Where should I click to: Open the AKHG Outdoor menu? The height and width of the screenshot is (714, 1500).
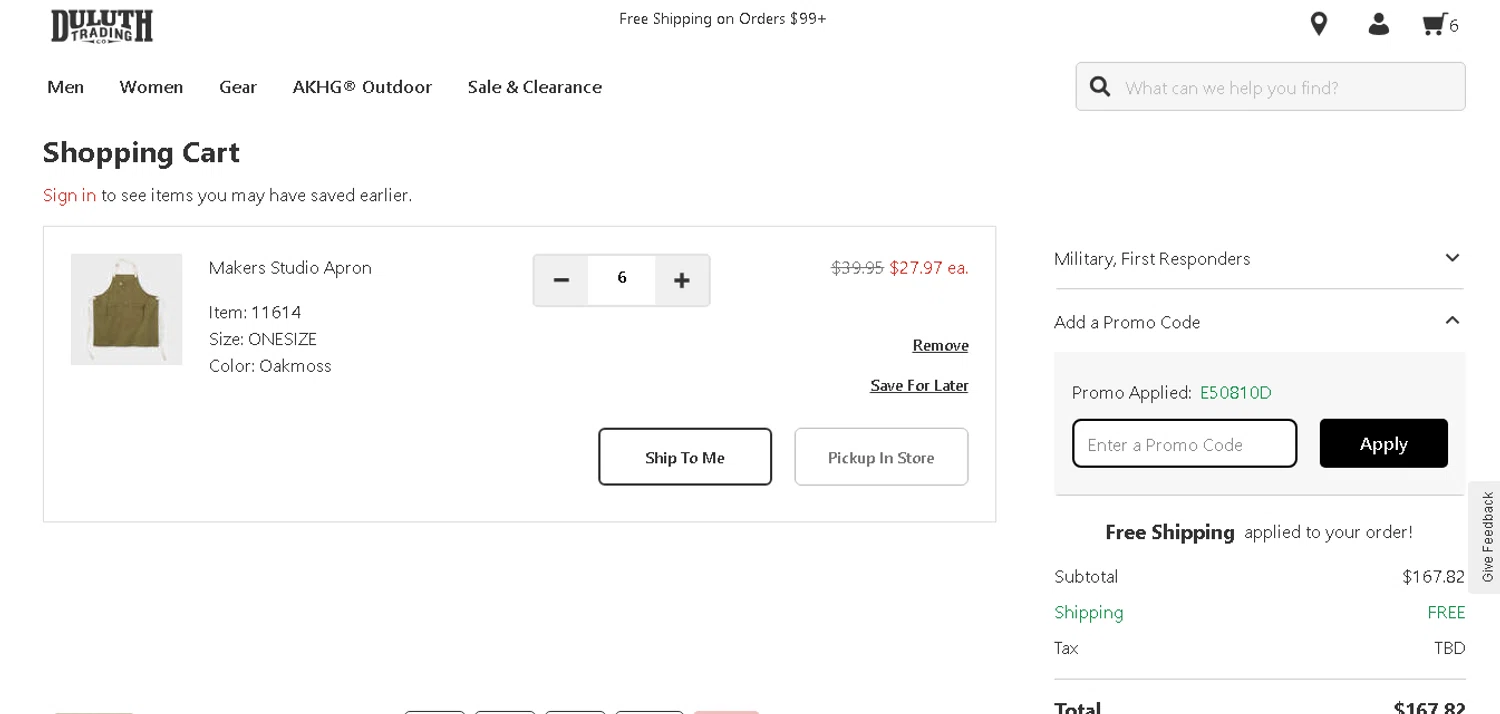pyautogui.click(x=362, y=87)
